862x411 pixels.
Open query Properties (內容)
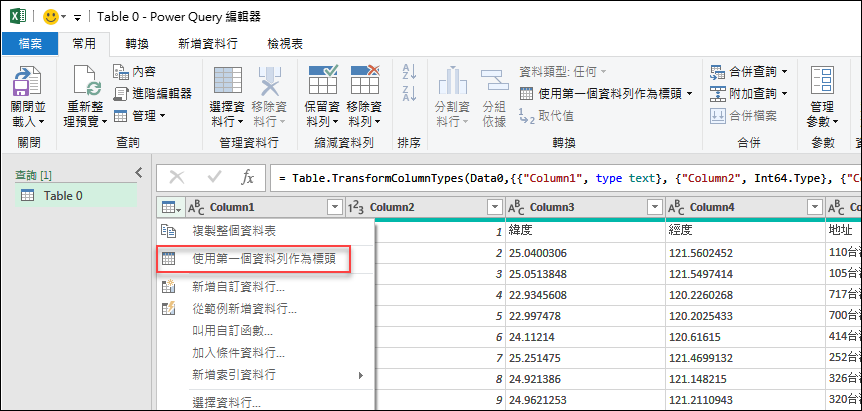(135, 71)
